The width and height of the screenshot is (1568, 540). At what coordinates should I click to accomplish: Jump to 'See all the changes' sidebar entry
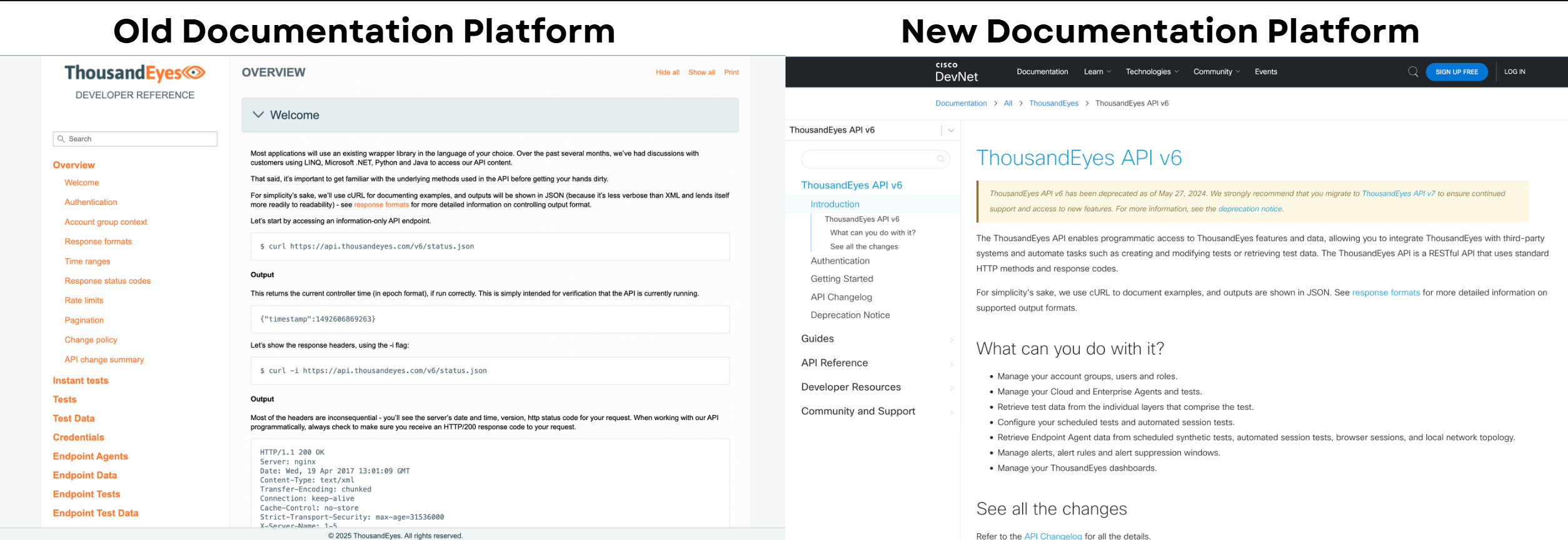tap(864, 247)
